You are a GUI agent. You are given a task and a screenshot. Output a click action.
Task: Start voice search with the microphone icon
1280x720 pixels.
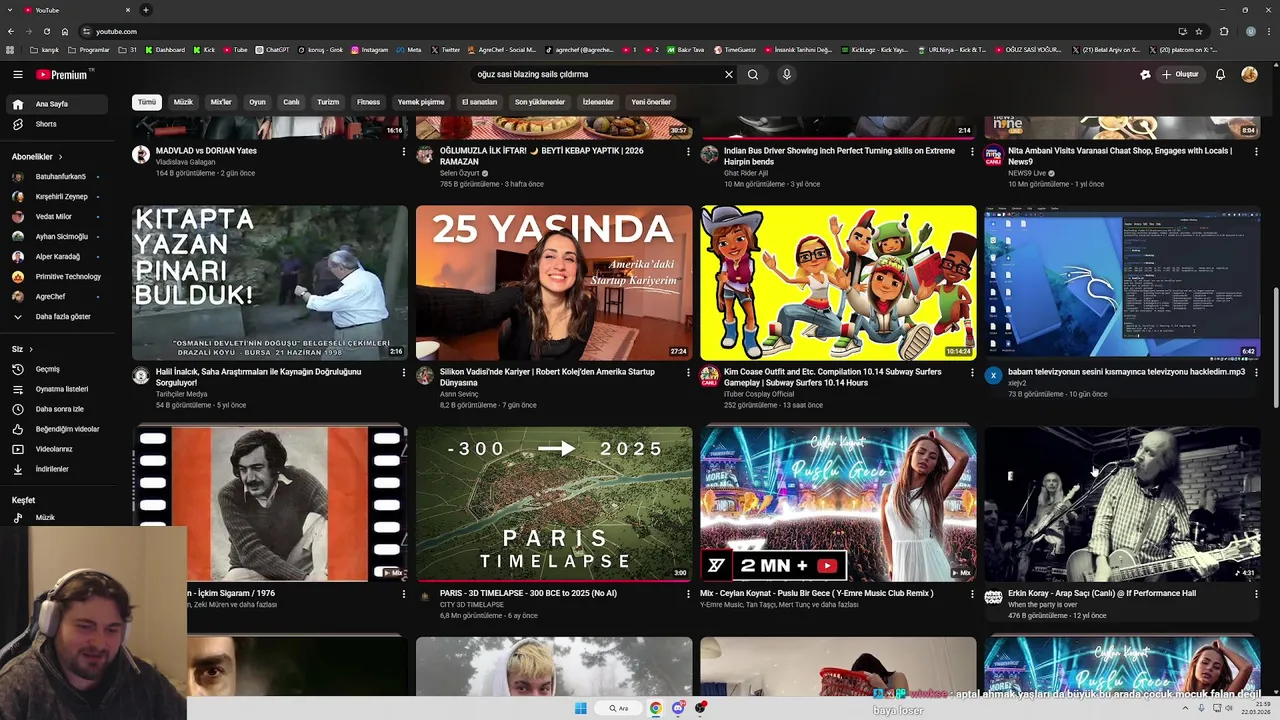787,74
